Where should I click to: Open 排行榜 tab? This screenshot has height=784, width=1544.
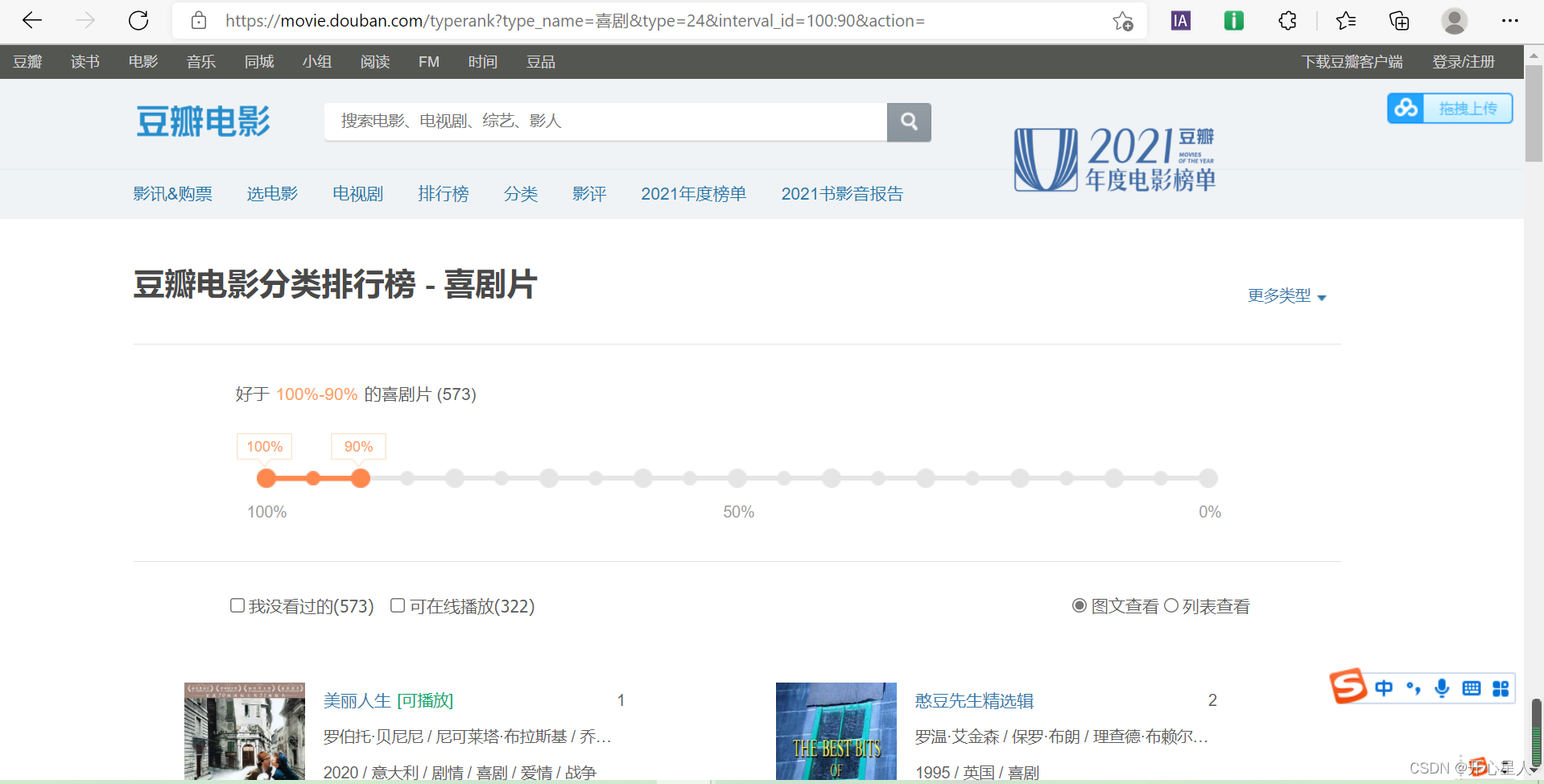pyautogui.click(x=444, y=193)
